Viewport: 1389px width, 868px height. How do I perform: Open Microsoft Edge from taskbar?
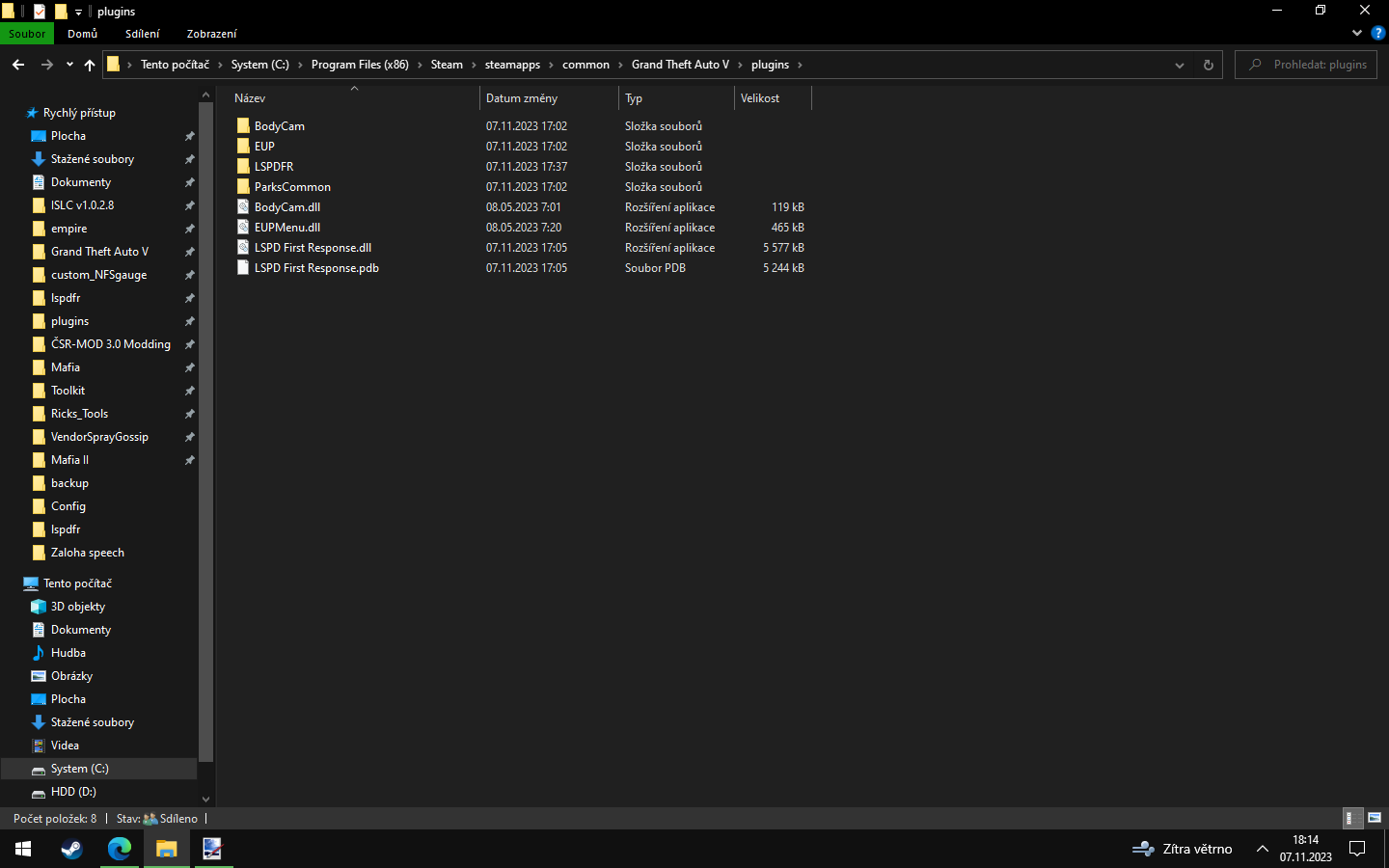120,849
